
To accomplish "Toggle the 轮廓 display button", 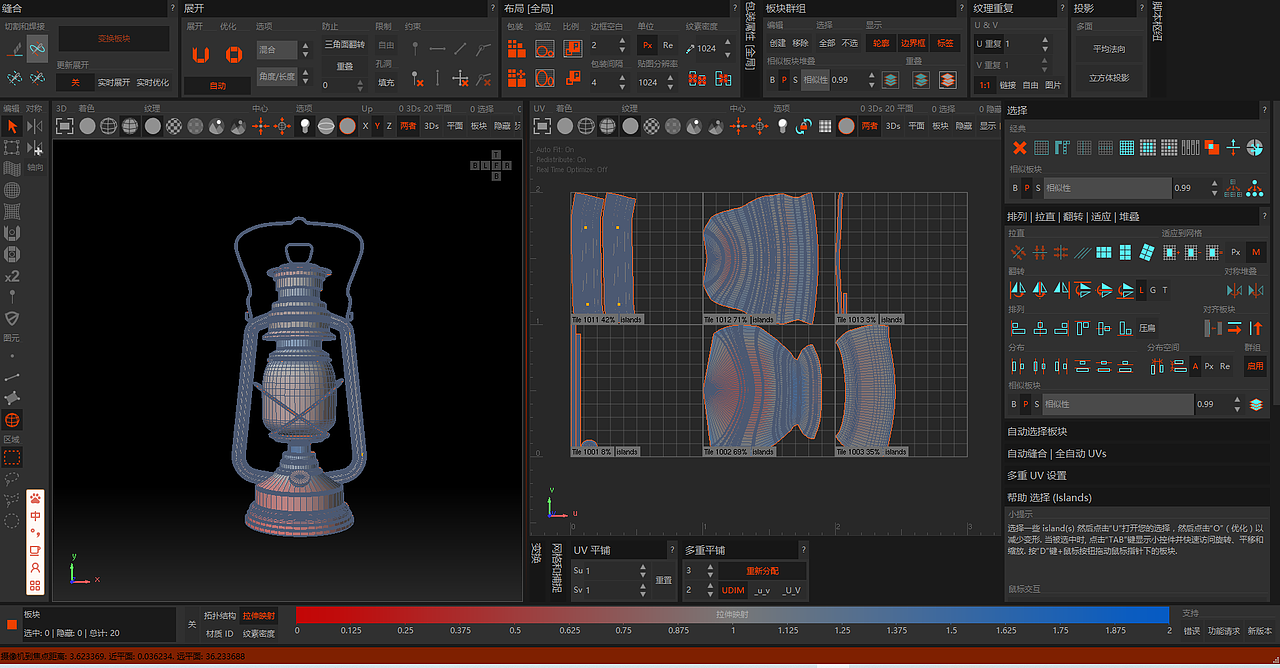I will 880,44.
